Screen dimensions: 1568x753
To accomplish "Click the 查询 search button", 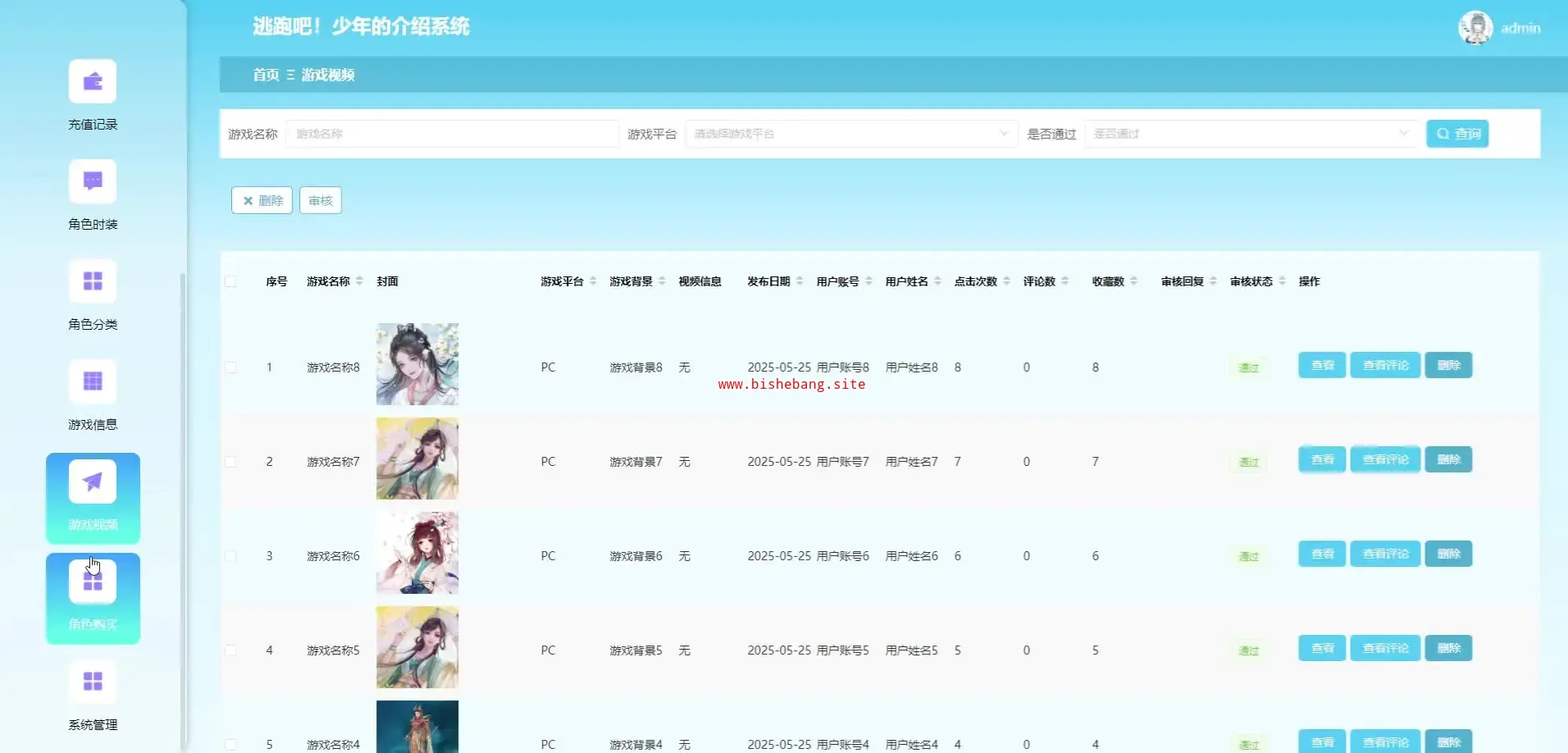I will (1457, 134).
